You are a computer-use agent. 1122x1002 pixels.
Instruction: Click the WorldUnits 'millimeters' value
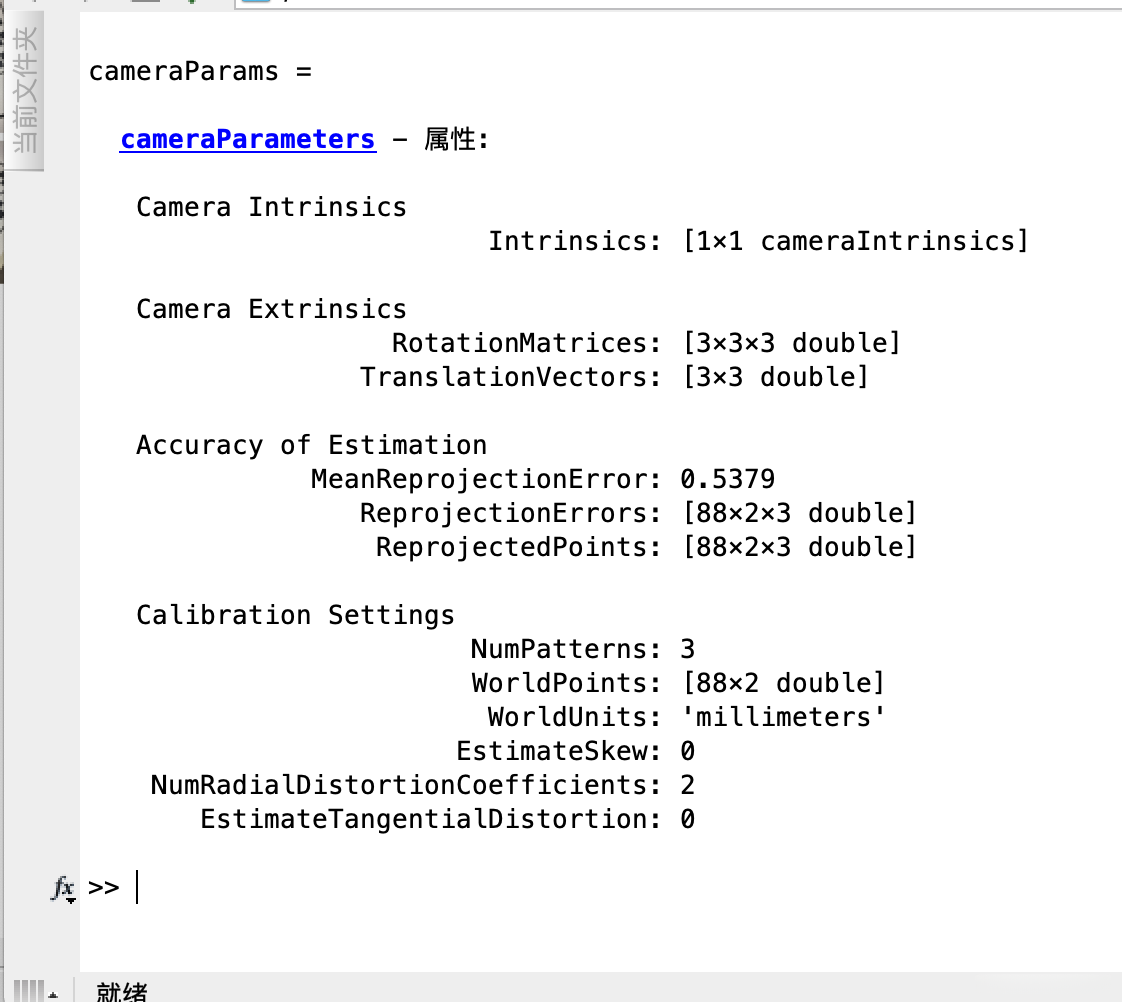783,717
